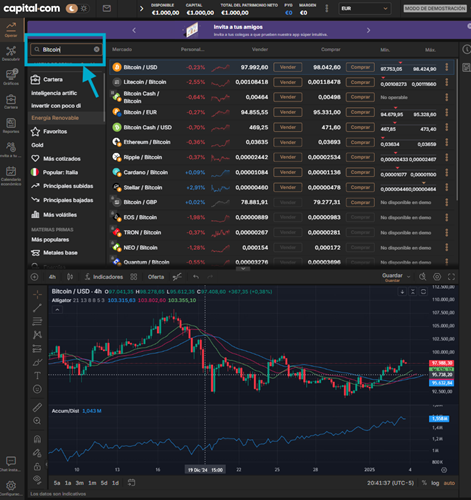Click the market list vertical scrollbar

click(x=457, y=130)
